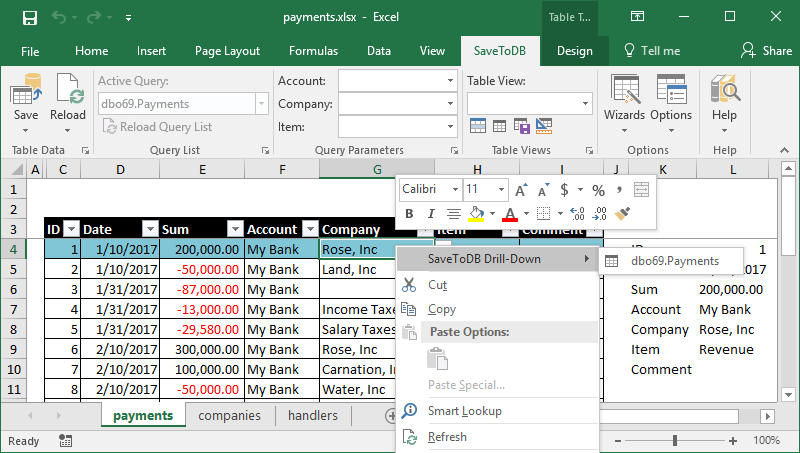
Task: Click the quick access Save disk icon
Action: [30, 18]
